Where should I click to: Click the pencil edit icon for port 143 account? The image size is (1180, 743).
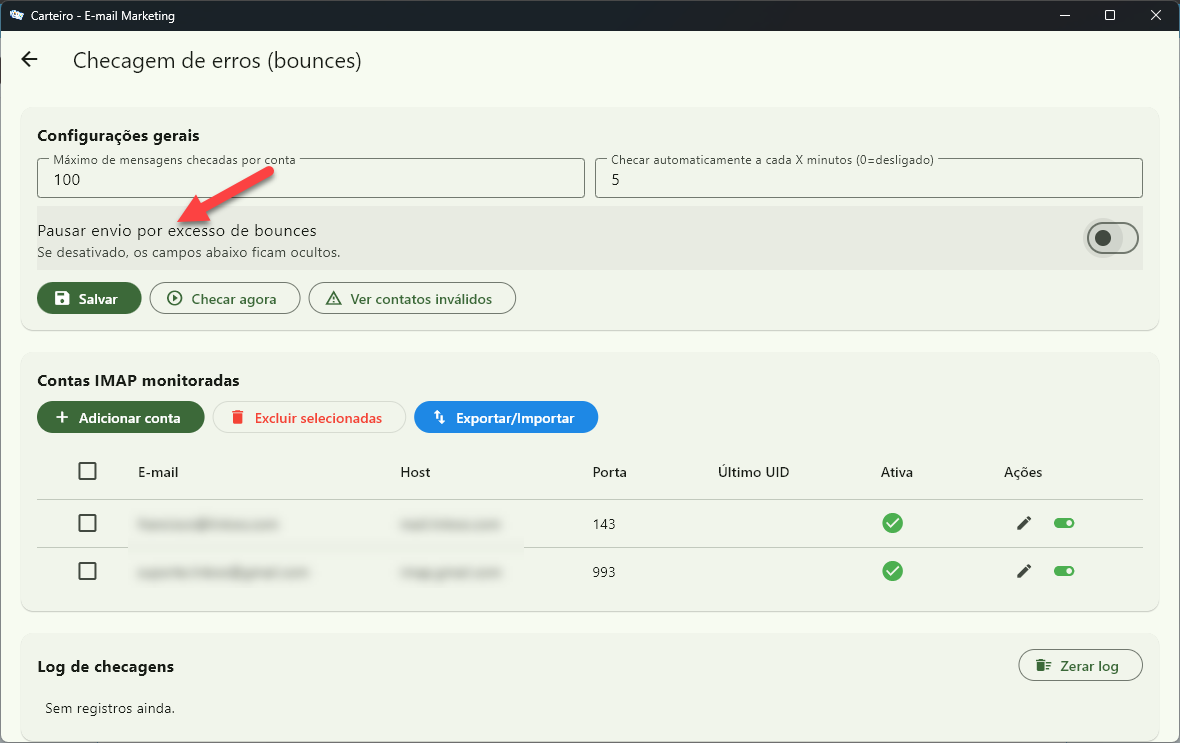pyautogui.click(x=1023, y=523)
